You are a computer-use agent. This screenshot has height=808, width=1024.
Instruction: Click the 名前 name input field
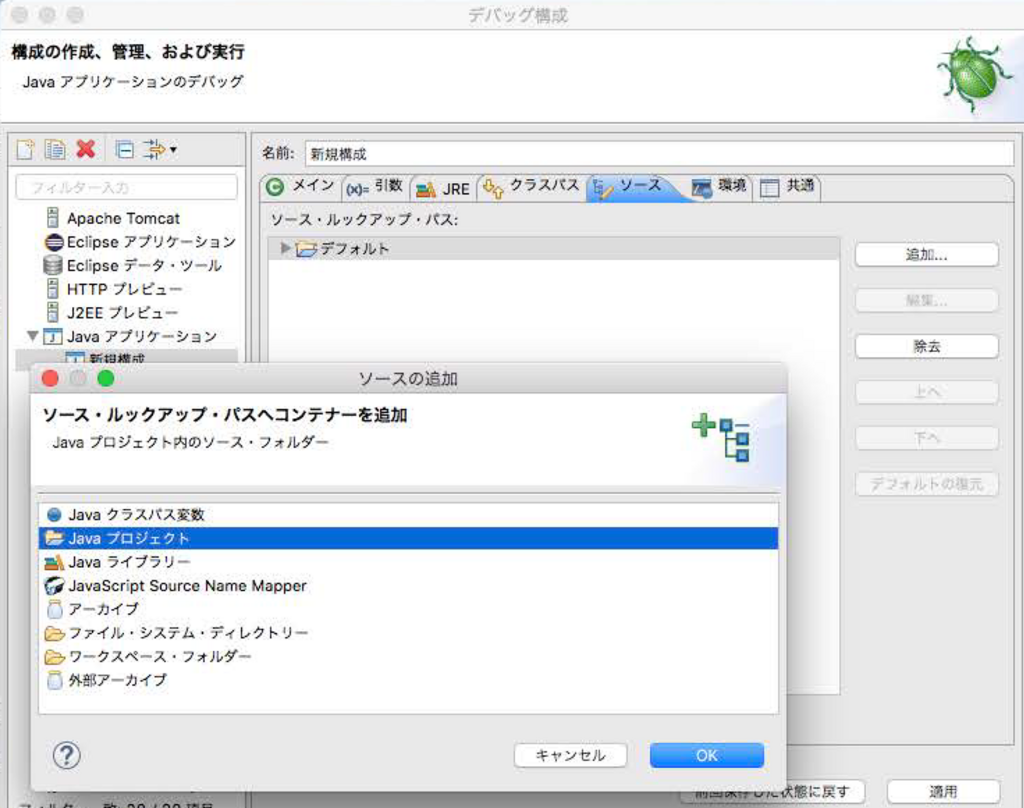658,154
